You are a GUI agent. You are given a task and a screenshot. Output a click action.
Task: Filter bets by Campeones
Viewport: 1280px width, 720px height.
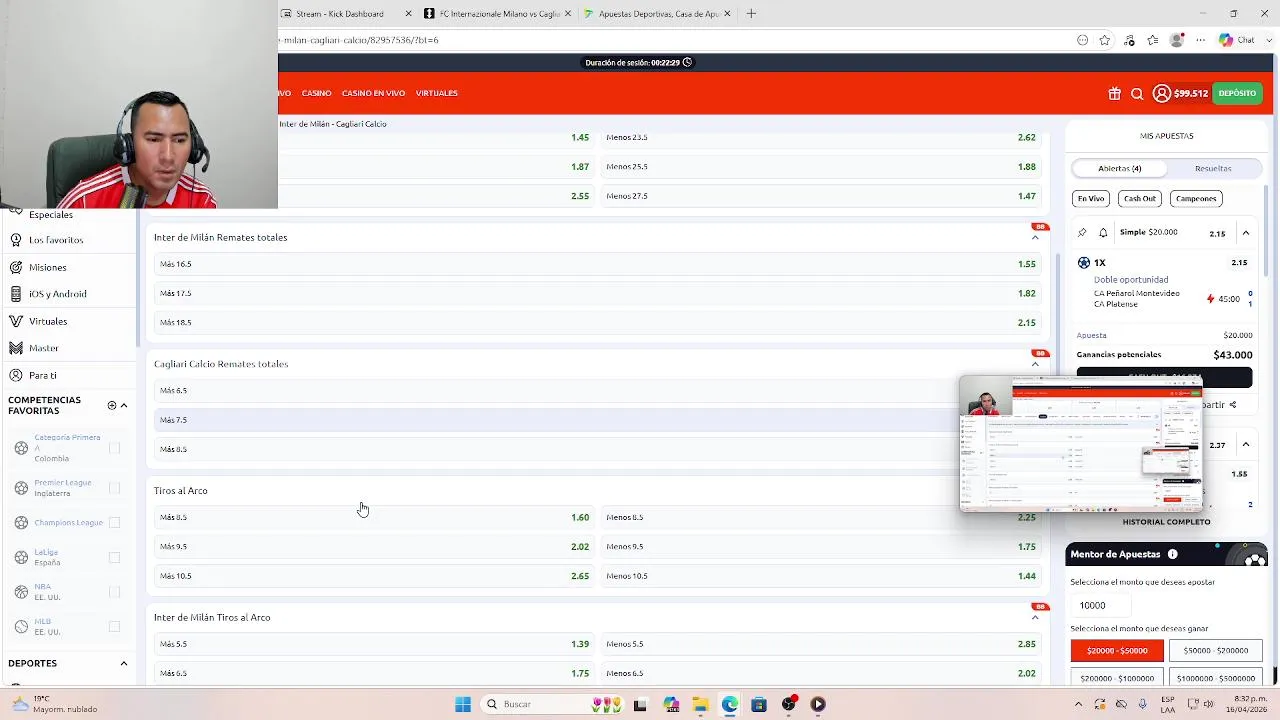tap(1196, 198)
